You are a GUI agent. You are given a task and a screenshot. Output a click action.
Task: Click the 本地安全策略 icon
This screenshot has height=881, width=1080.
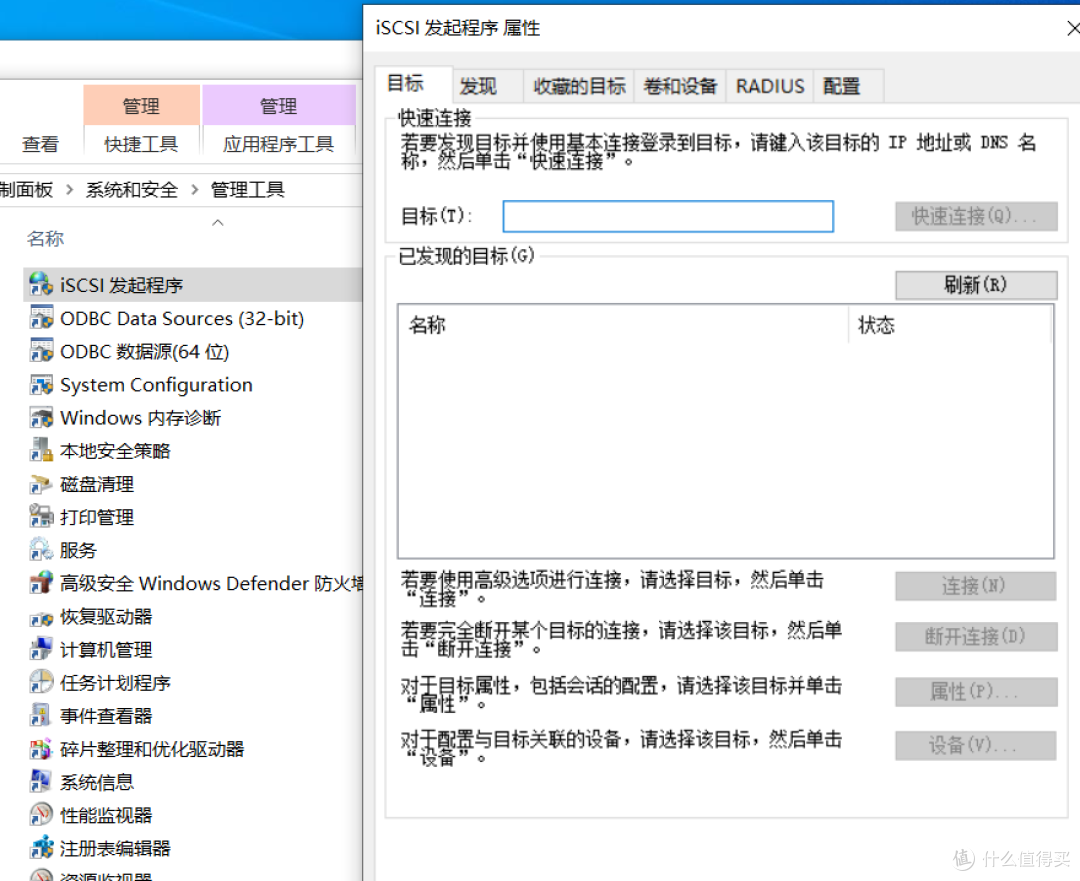41,450
